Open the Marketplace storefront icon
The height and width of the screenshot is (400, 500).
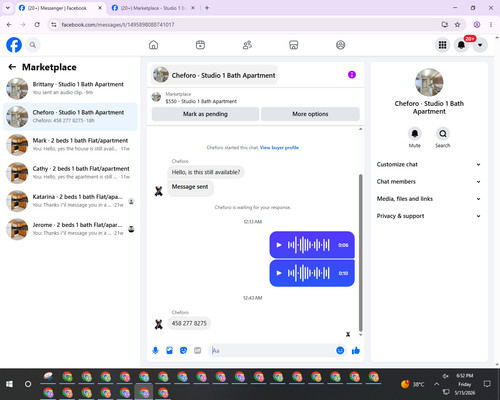point(294,45)
